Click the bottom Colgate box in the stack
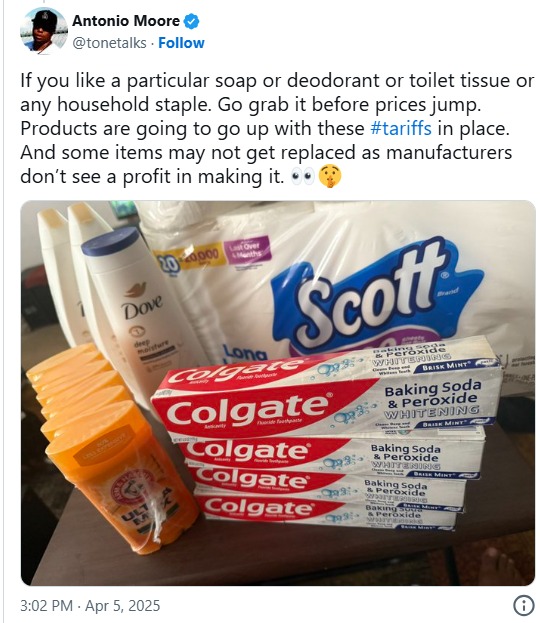This screenshot has height=623, width=540. pos(326,513)
